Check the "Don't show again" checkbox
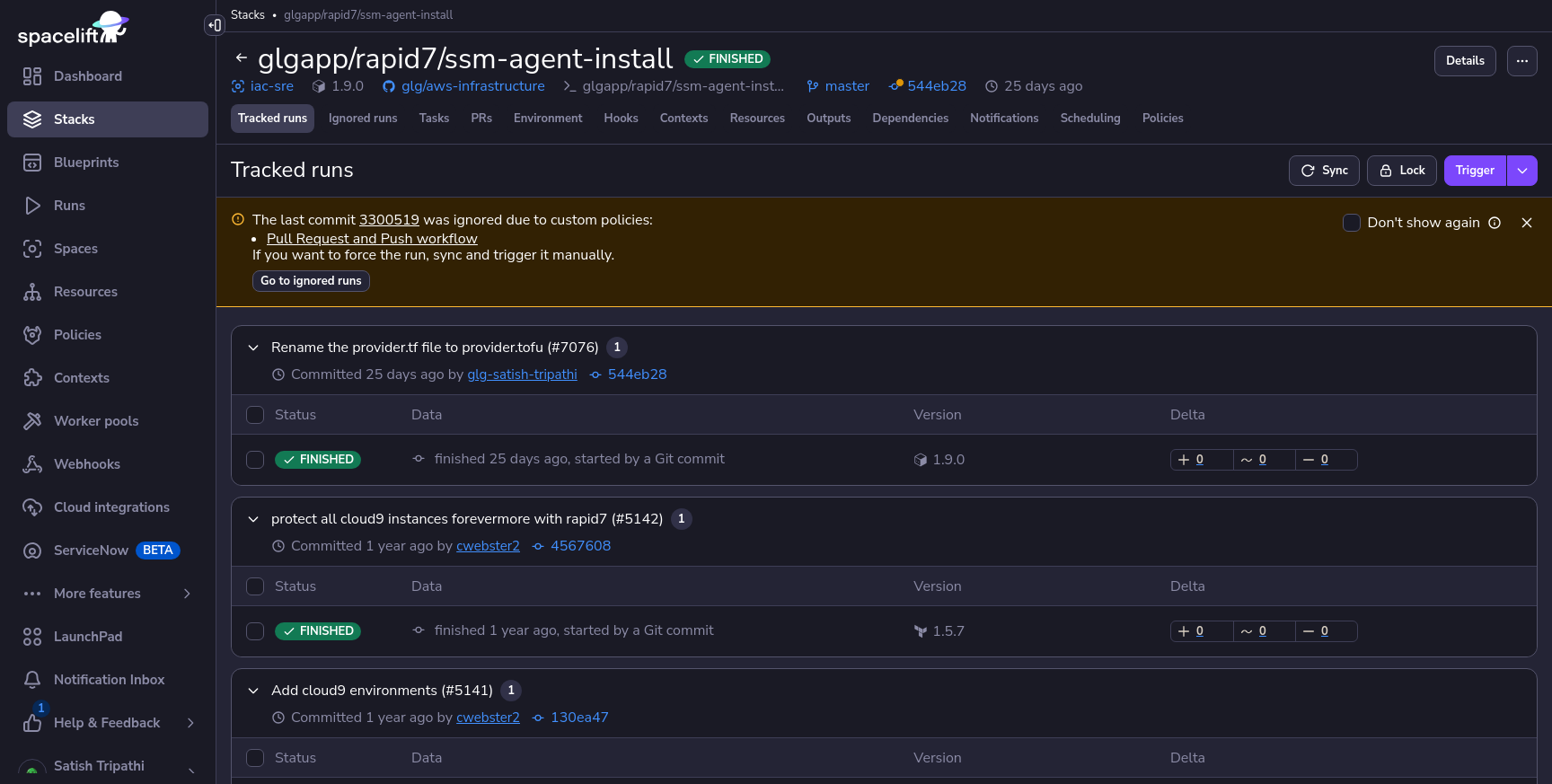Viewport: 1552px width, 784px height. (1351, 223)
